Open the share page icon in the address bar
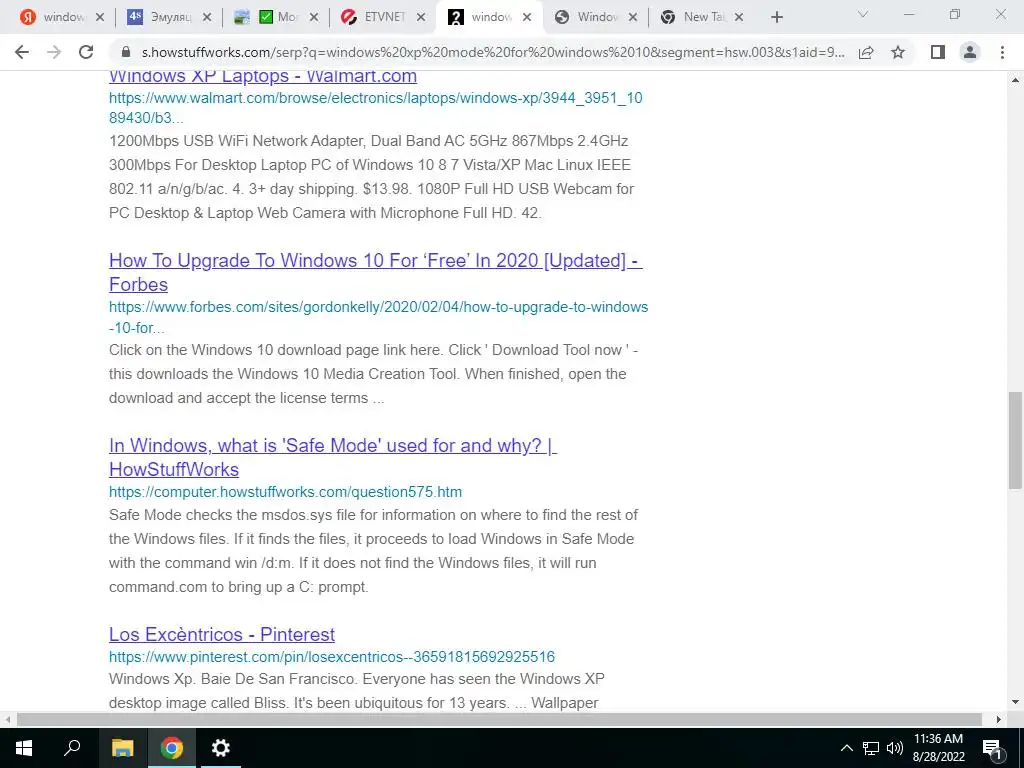1024x768 pixels. [x=867, y=52]
